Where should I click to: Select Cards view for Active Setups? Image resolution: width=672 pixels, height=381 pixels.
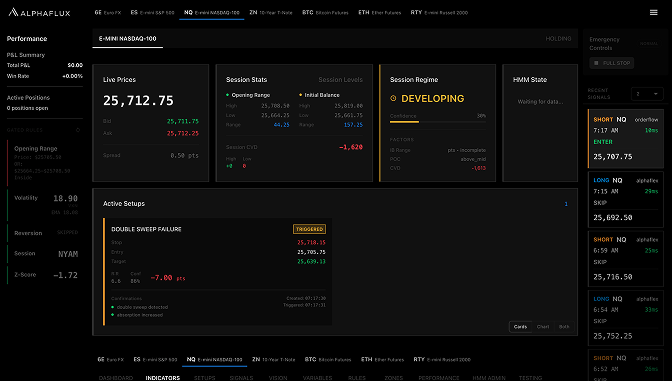pos(520,327)
